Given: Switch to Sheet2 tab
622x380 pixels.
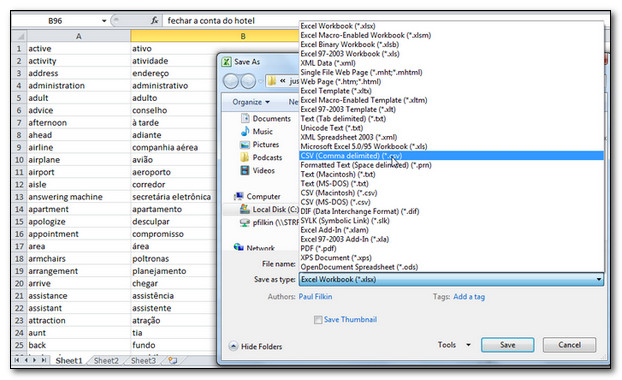Looking at the screenshot, I should 106,360.
